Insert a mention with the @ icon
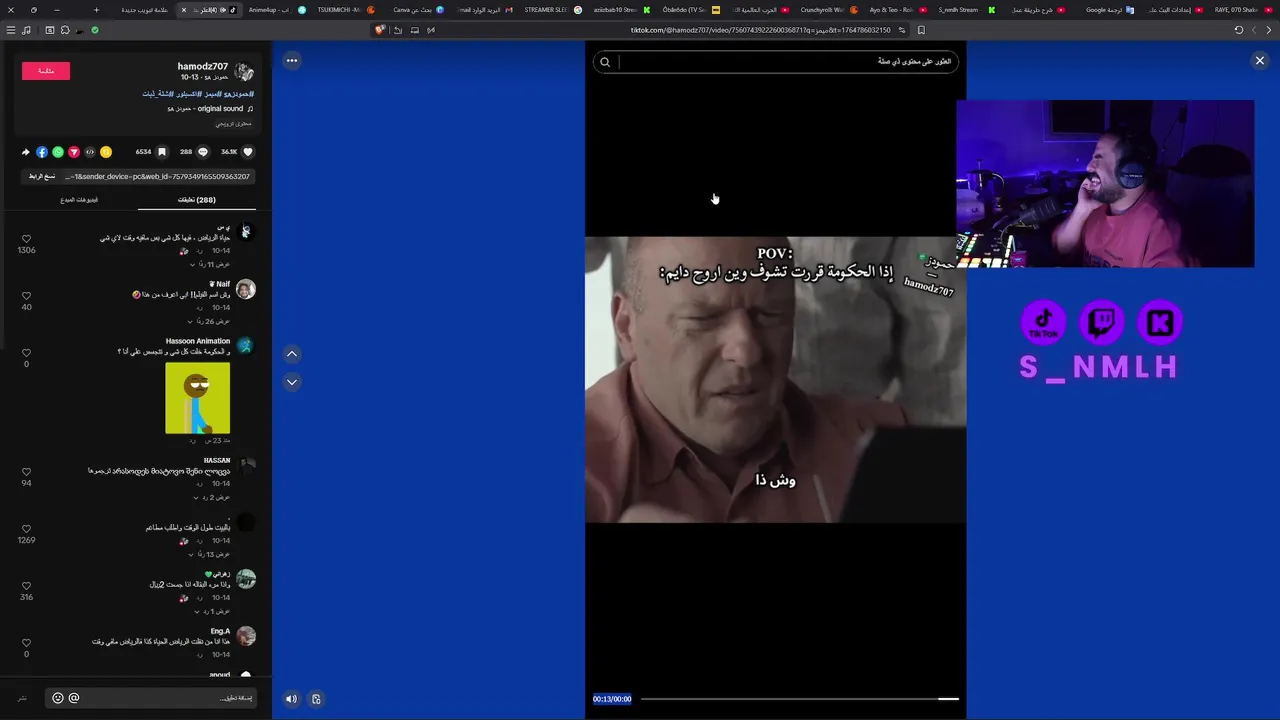Image resolution: width=1280 pixels, height=720 pixels. pos(74,698)
